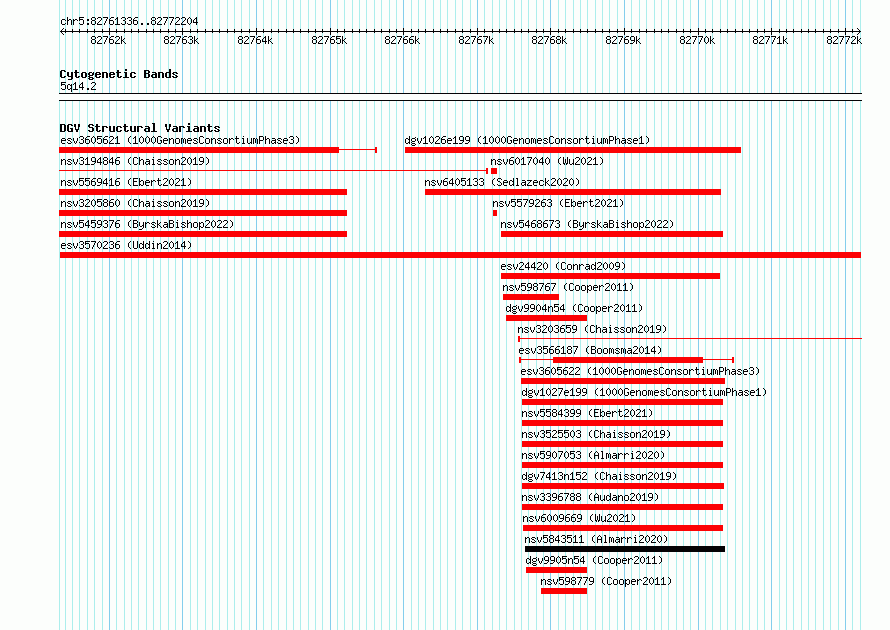This screenshot has height=630, width=890.
Task: Click dgv9905n54 (Cooper2011) label
Action: tap(594, 560)
